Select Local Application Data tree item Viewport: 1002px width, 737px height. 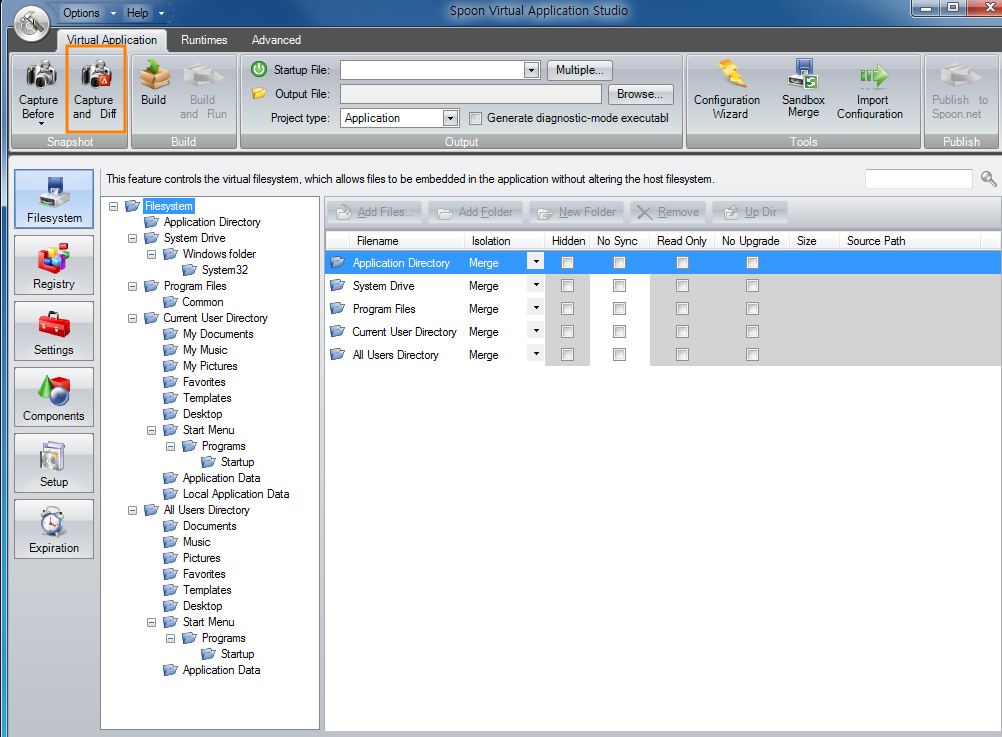pyautogui.click(x=236, y=494)
